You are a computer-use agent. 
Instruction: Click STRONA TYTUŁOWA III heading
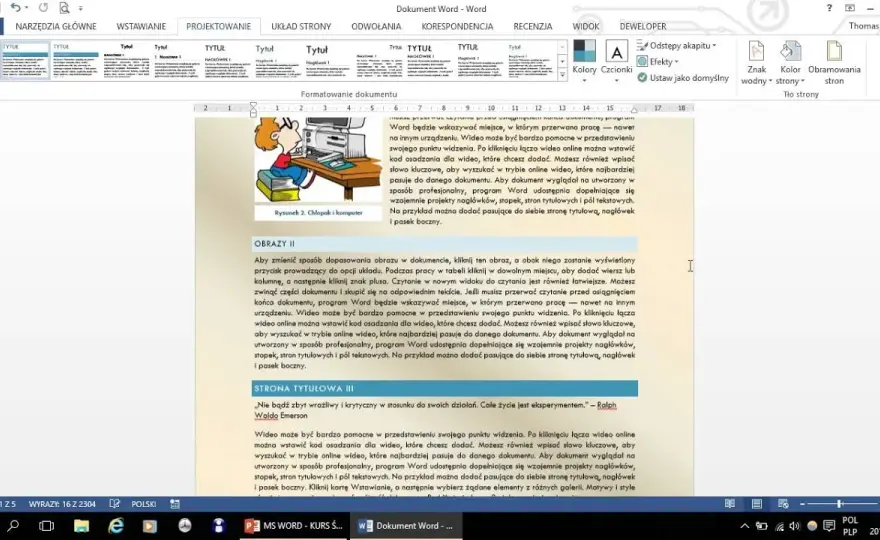pyautogui.click(x=304, y=388)
